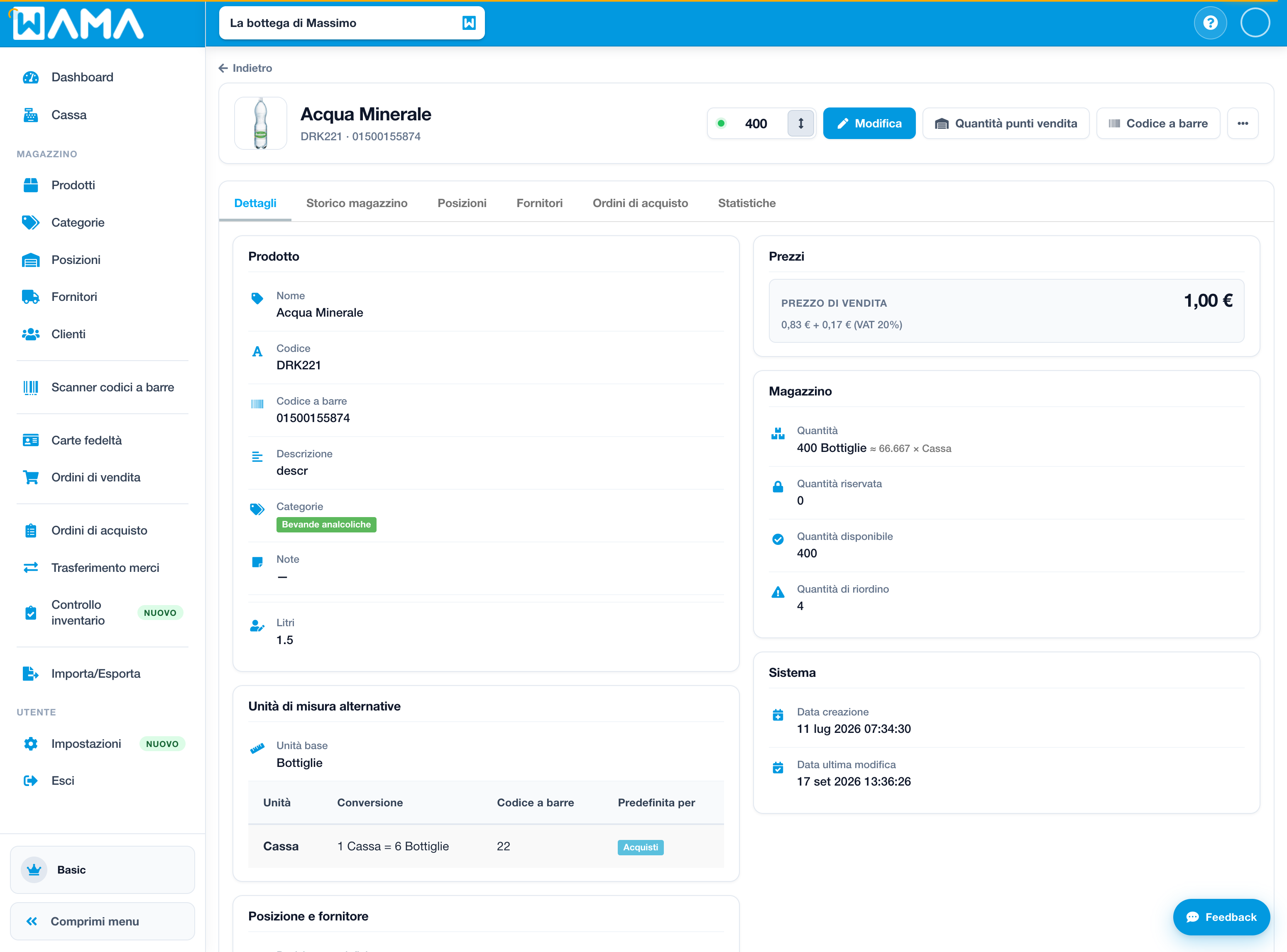Click the Trasferimento merci arrows icon
The height and width of the screenshot is (952, 1287).
(x=31, y=568)
